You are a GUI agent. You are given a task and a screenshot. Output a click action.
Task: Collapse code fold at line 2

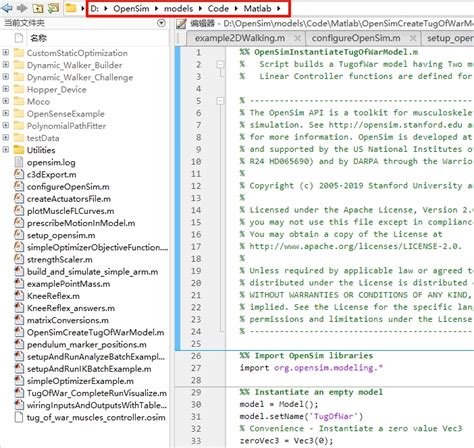coord(220,64)
